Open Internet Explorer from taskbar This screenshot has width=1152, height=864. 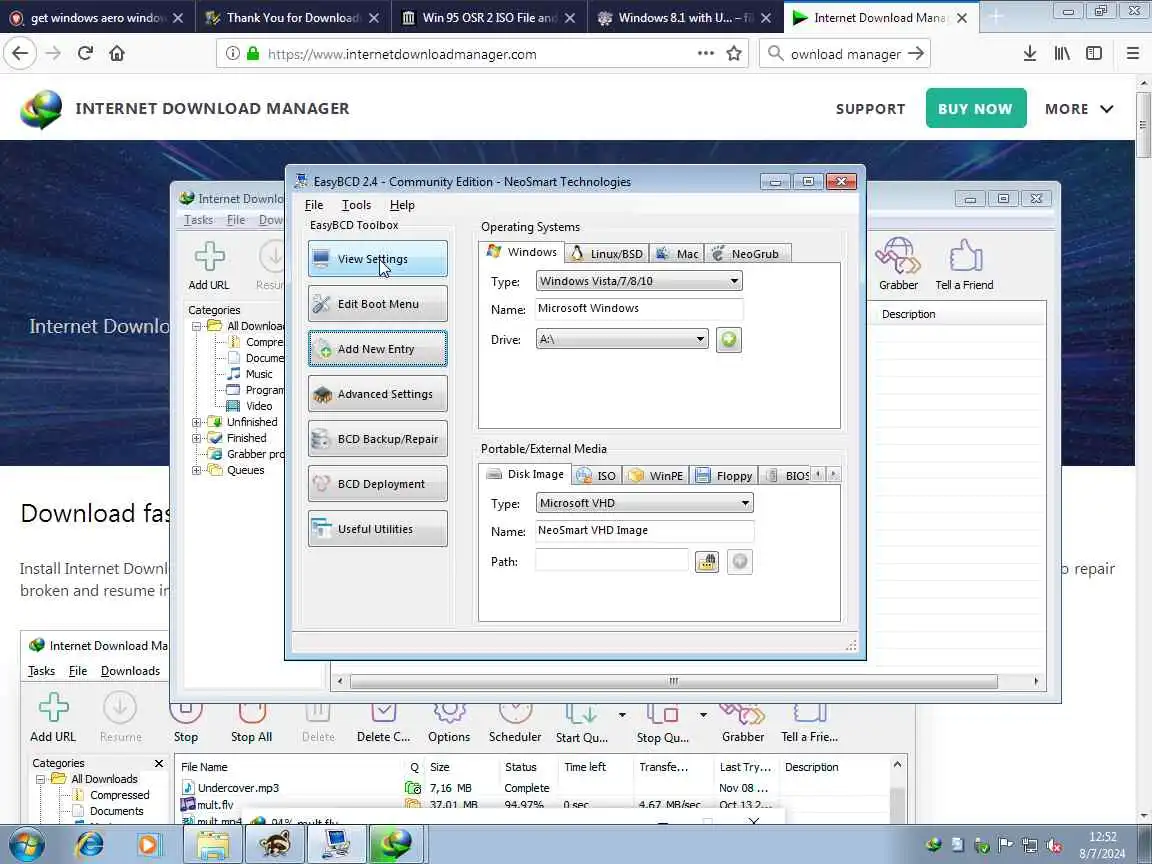point(90,844)
